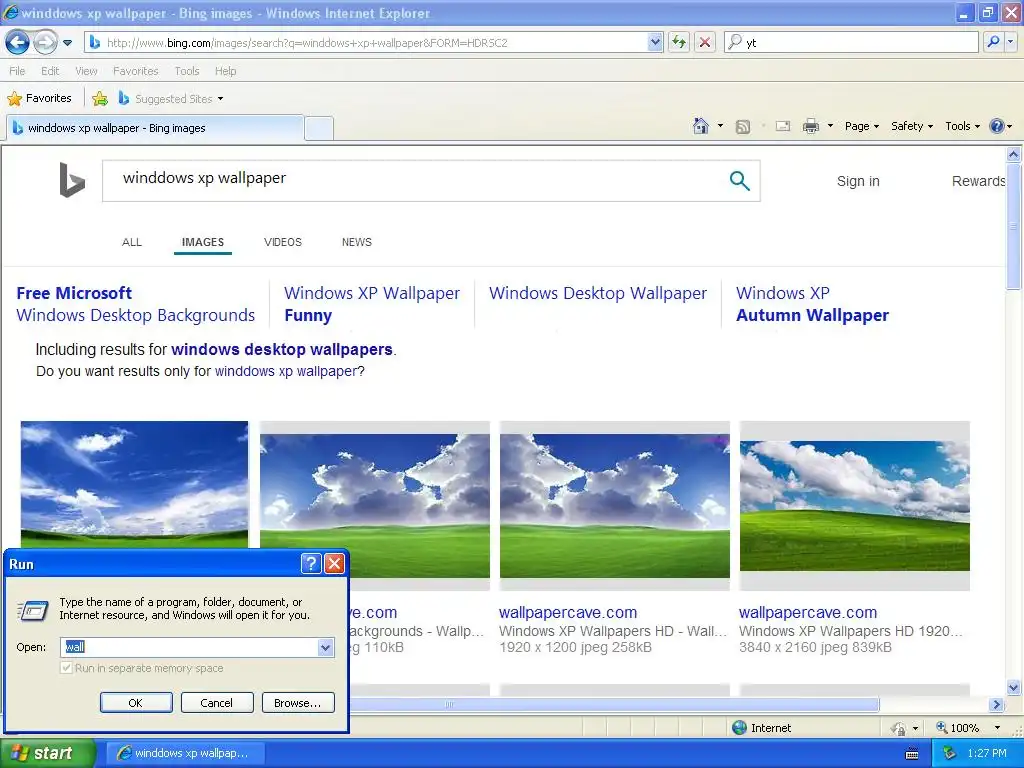Viewport: 1024px width, 768px height.
Task: Click the Bing search magnifier icon
Action: [x=739, y=181]
